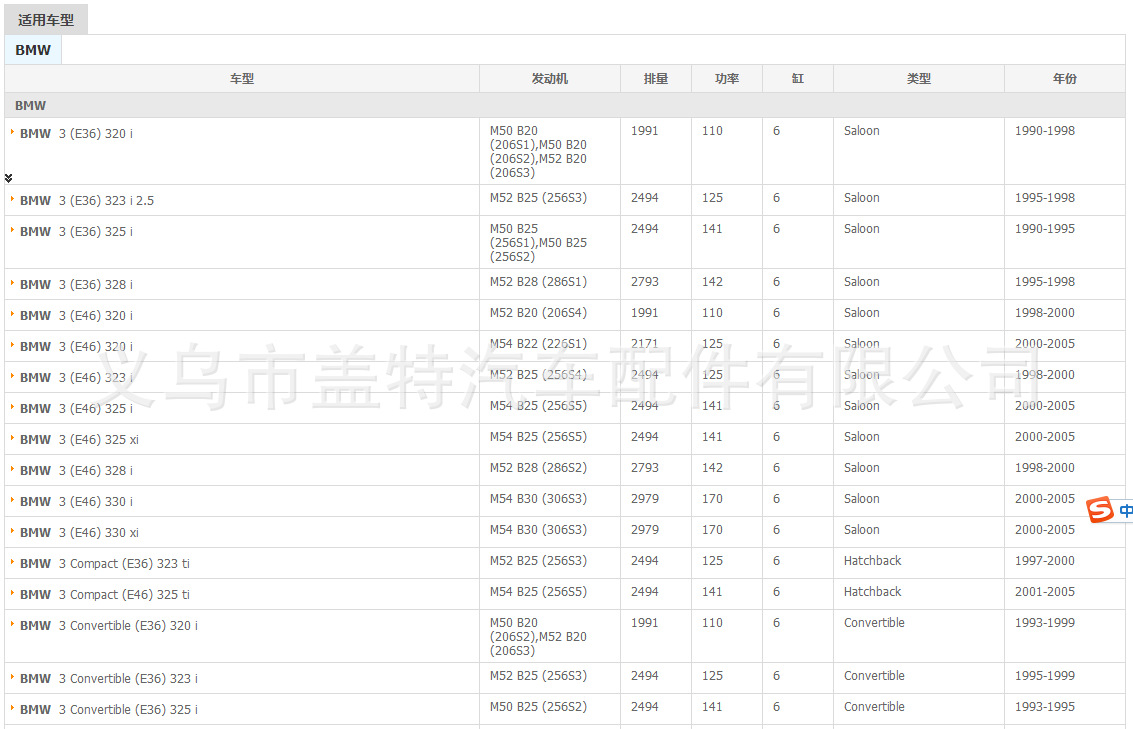The image size is (1133, 729).
Task: Click the 年份 column header
Action: (1065, 79)
